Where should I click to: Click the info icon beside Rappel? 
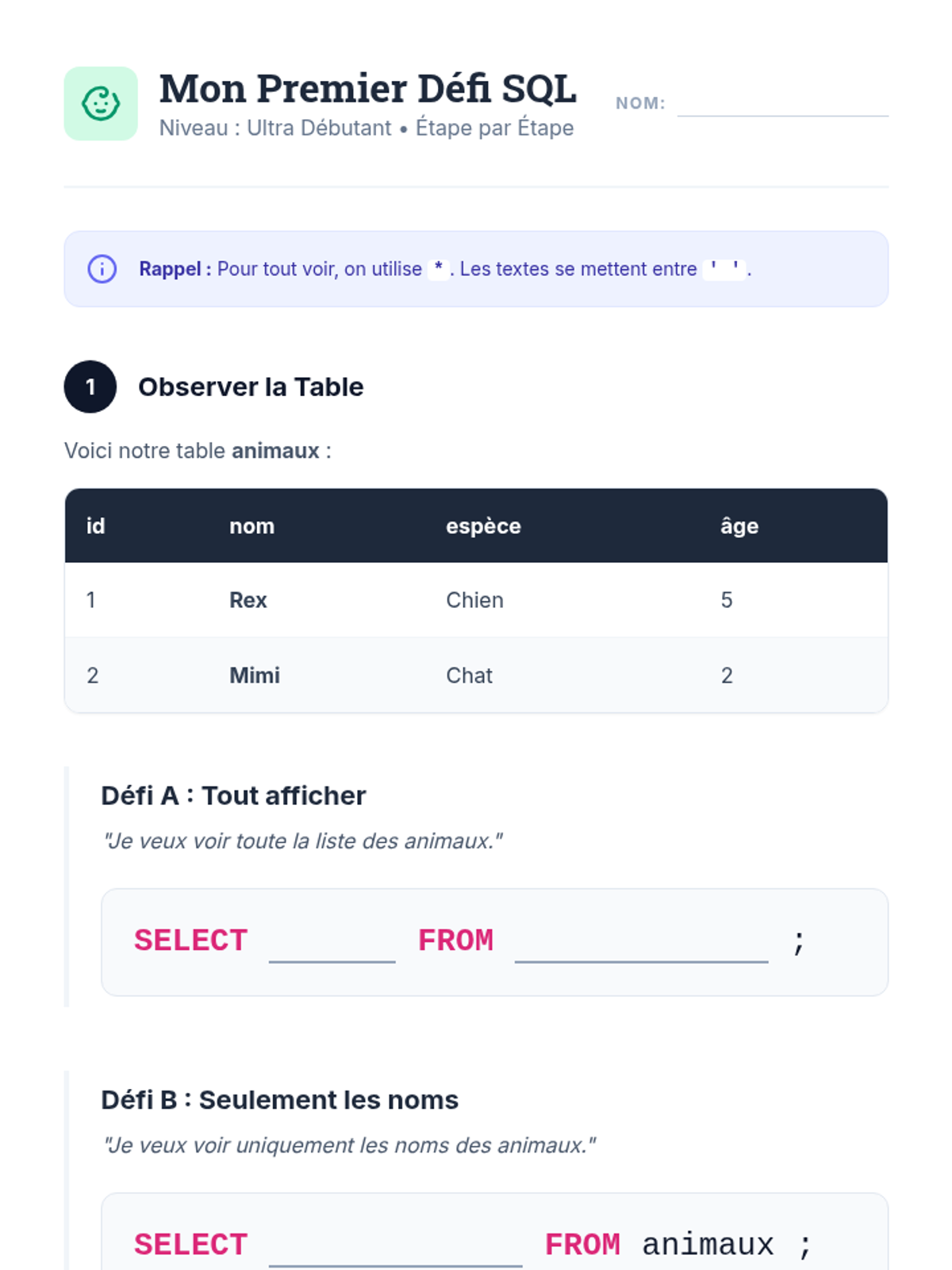[x=102, y=269]
